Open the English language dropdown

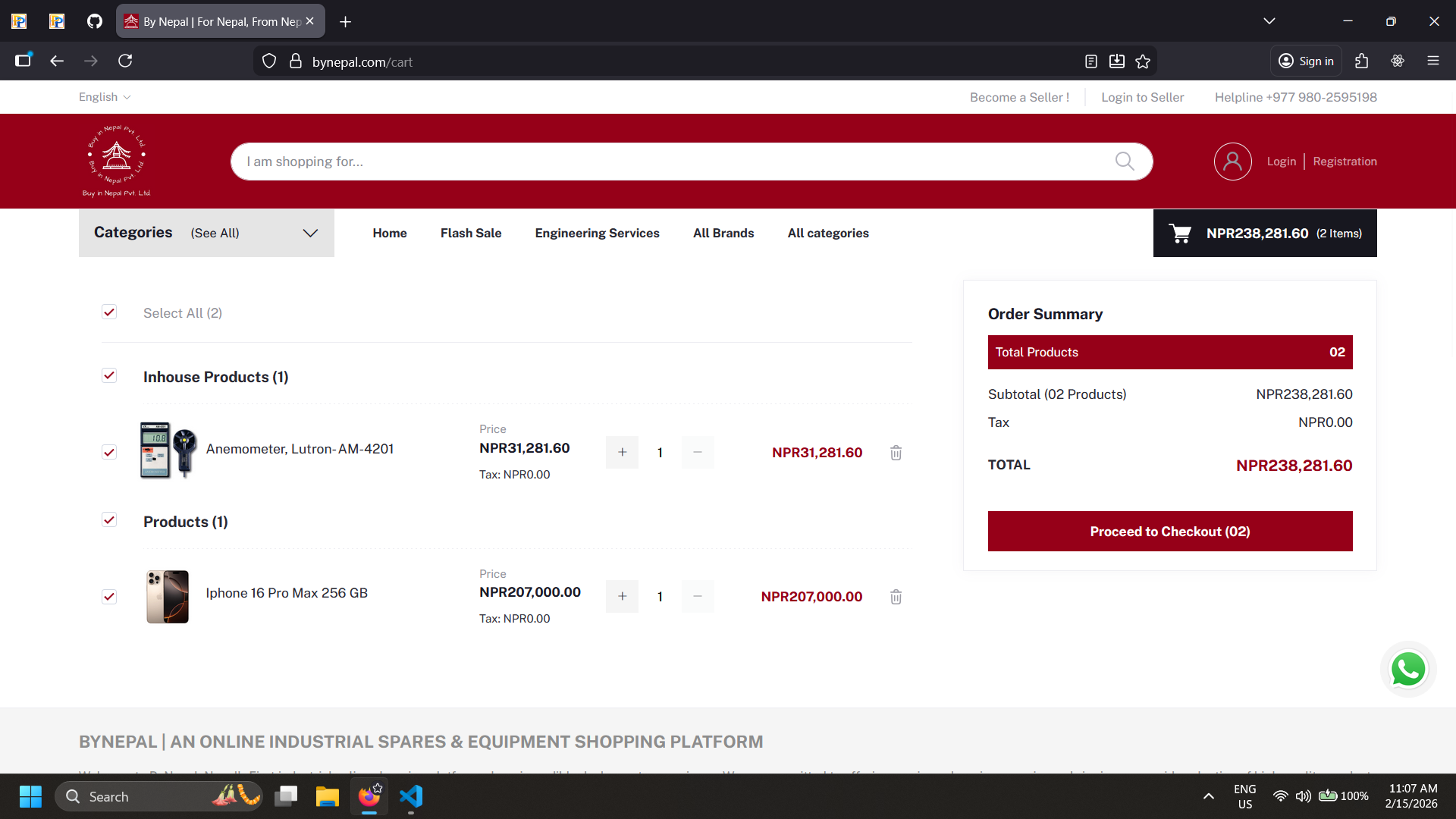tap(105, 97)
